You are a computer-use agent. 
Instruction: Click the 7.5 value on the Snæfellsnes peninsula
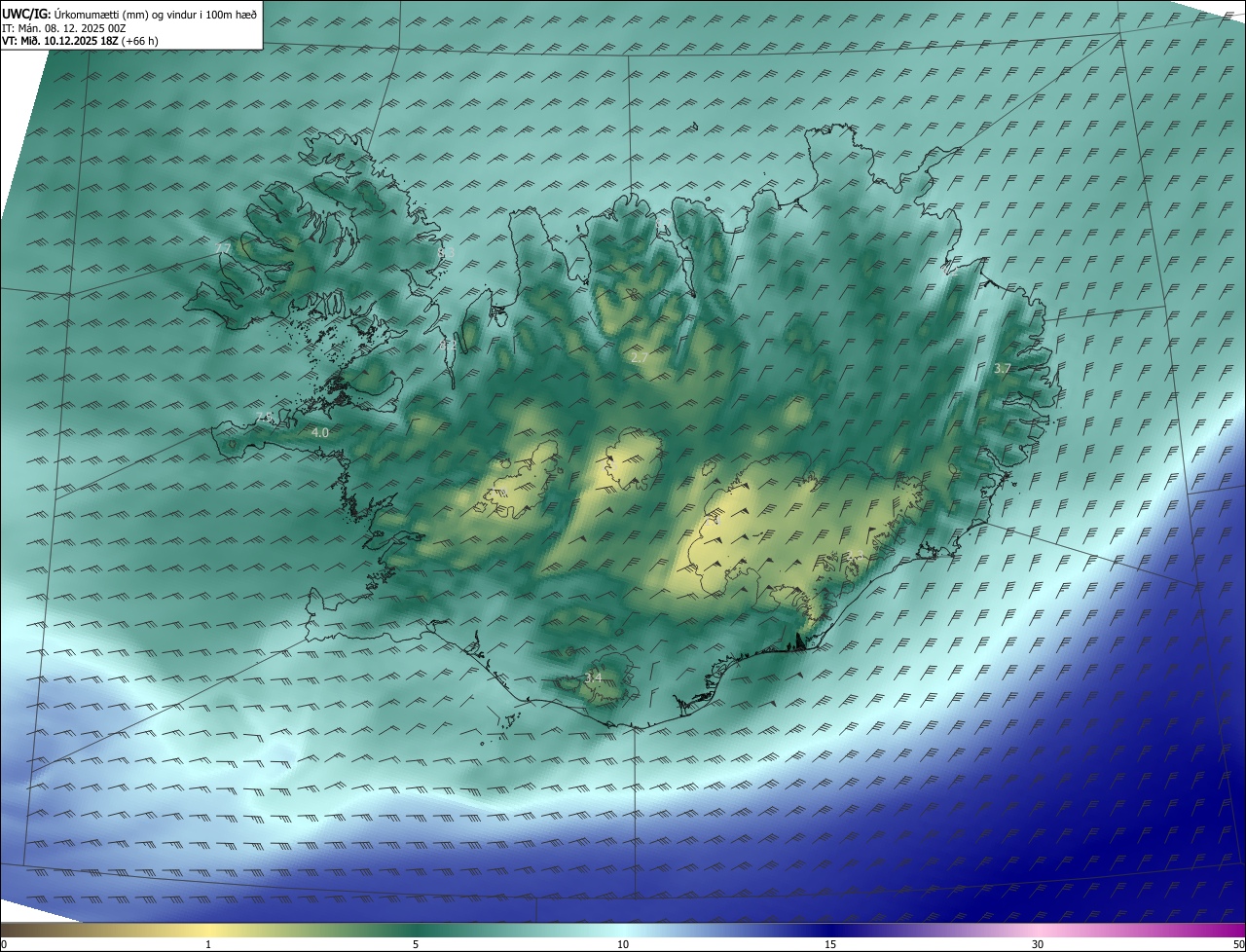tap(264, 418)
